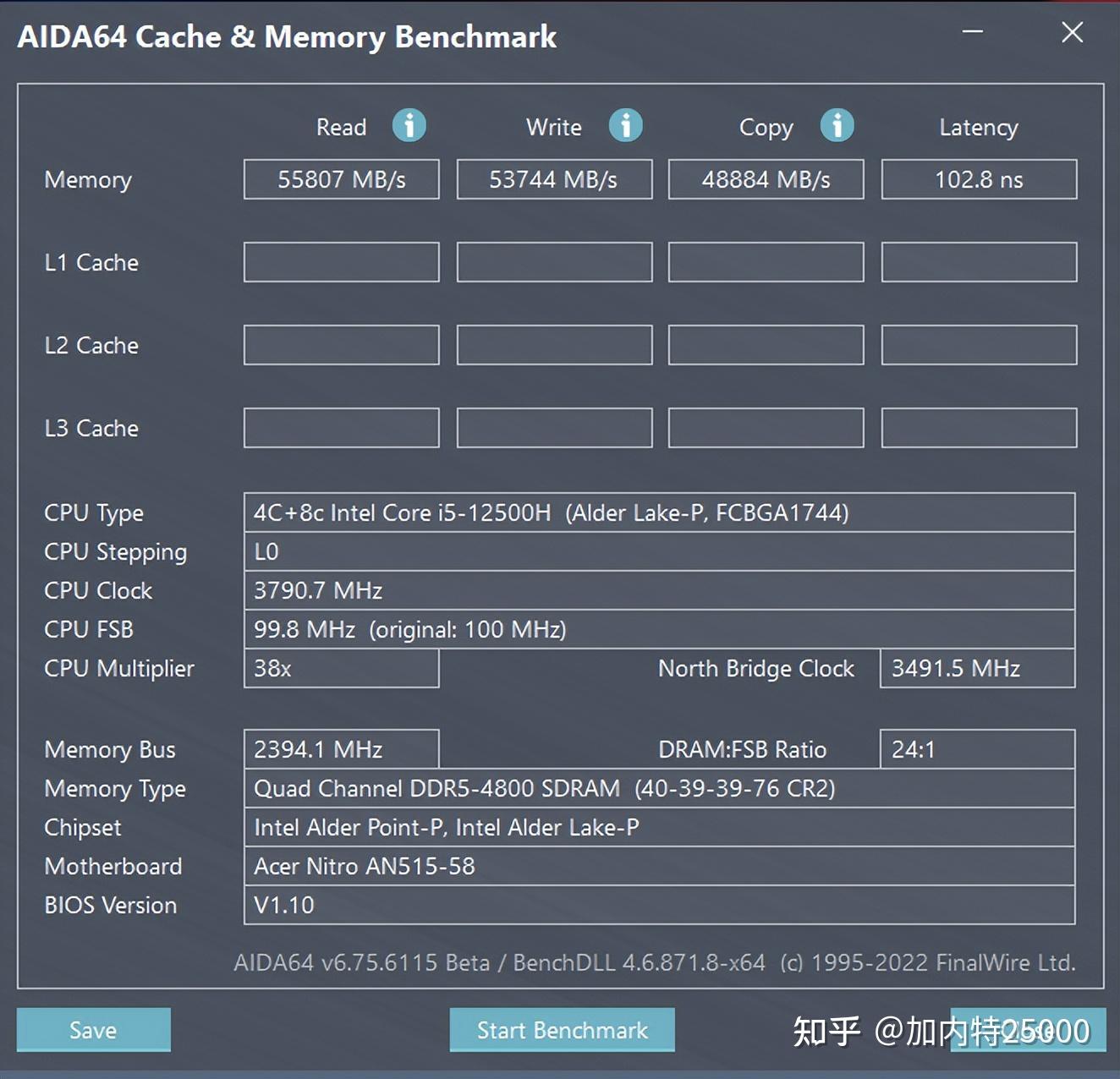Screen dimensions: 1120x1079
Task: Click the empty L1 Cache Read field
Action: [342, 262]
